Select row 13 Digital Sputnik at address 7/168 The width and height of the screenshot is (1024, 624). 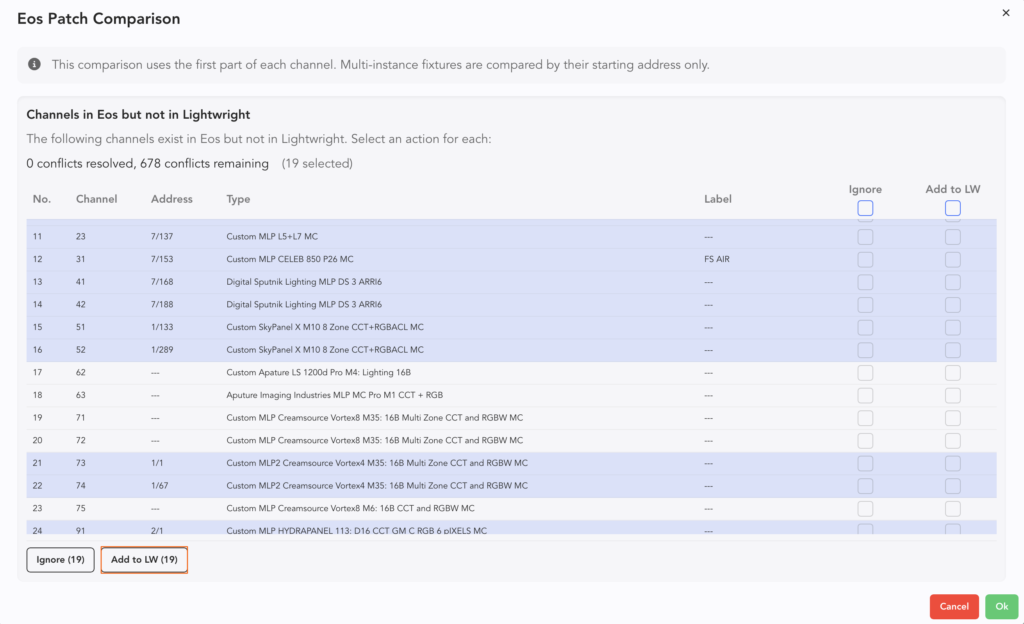click(400, 282)
